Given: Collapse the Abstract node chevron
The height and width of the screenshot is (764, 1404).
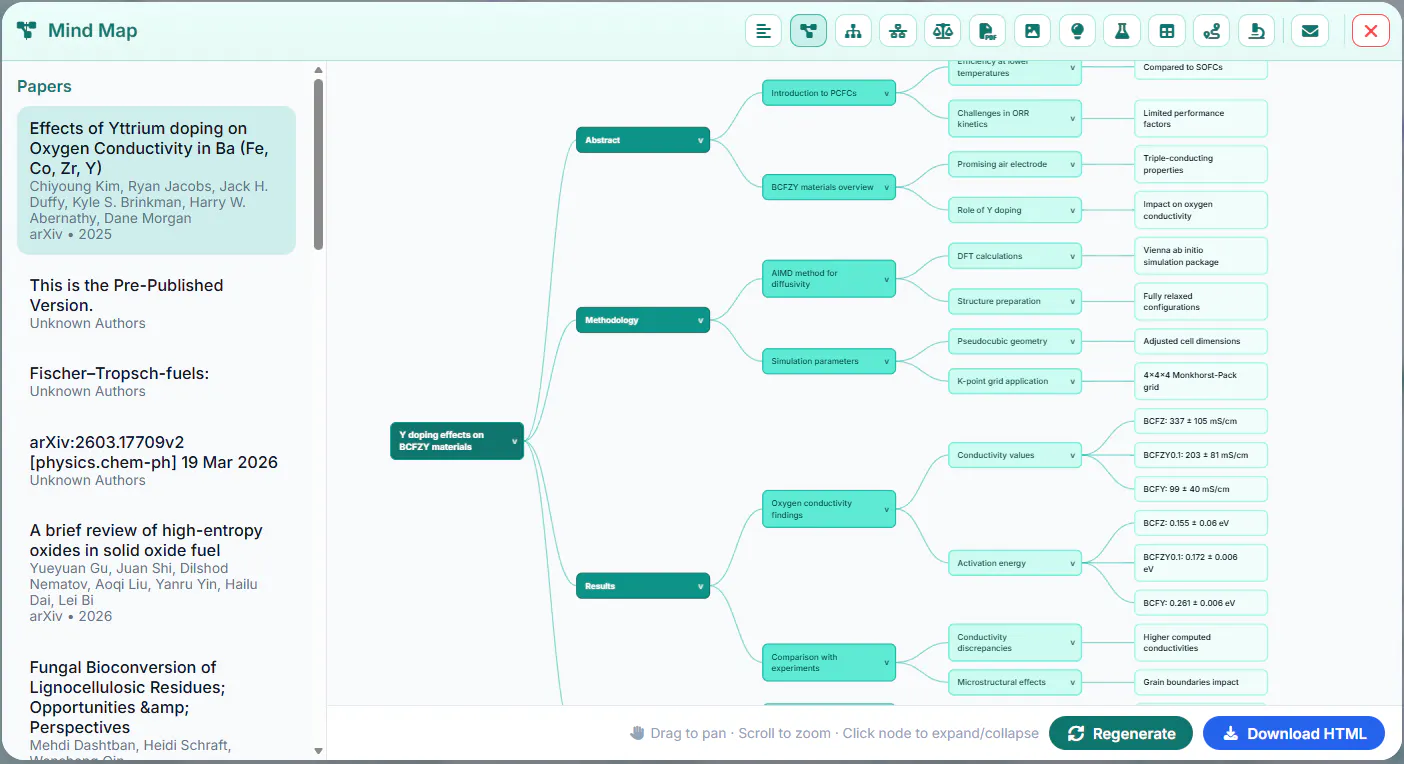Looking at the screenshot, I should [x=700, y=140].
